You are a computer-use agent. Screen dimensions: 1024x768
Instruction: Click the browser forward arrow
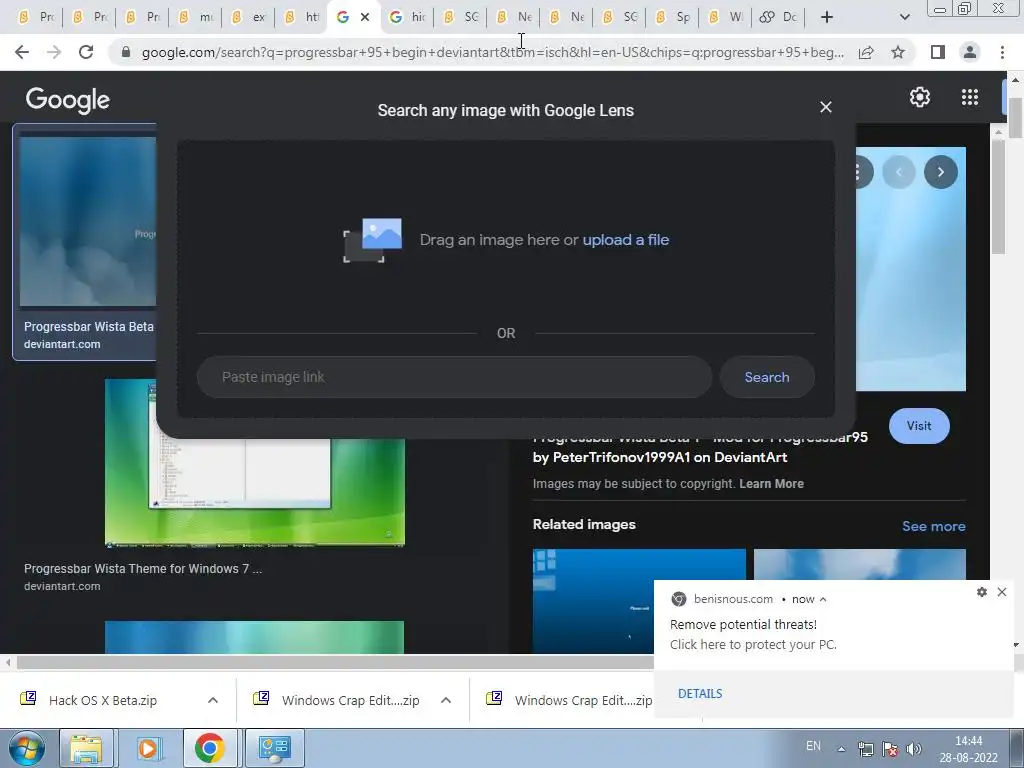[x=54, y=52]
